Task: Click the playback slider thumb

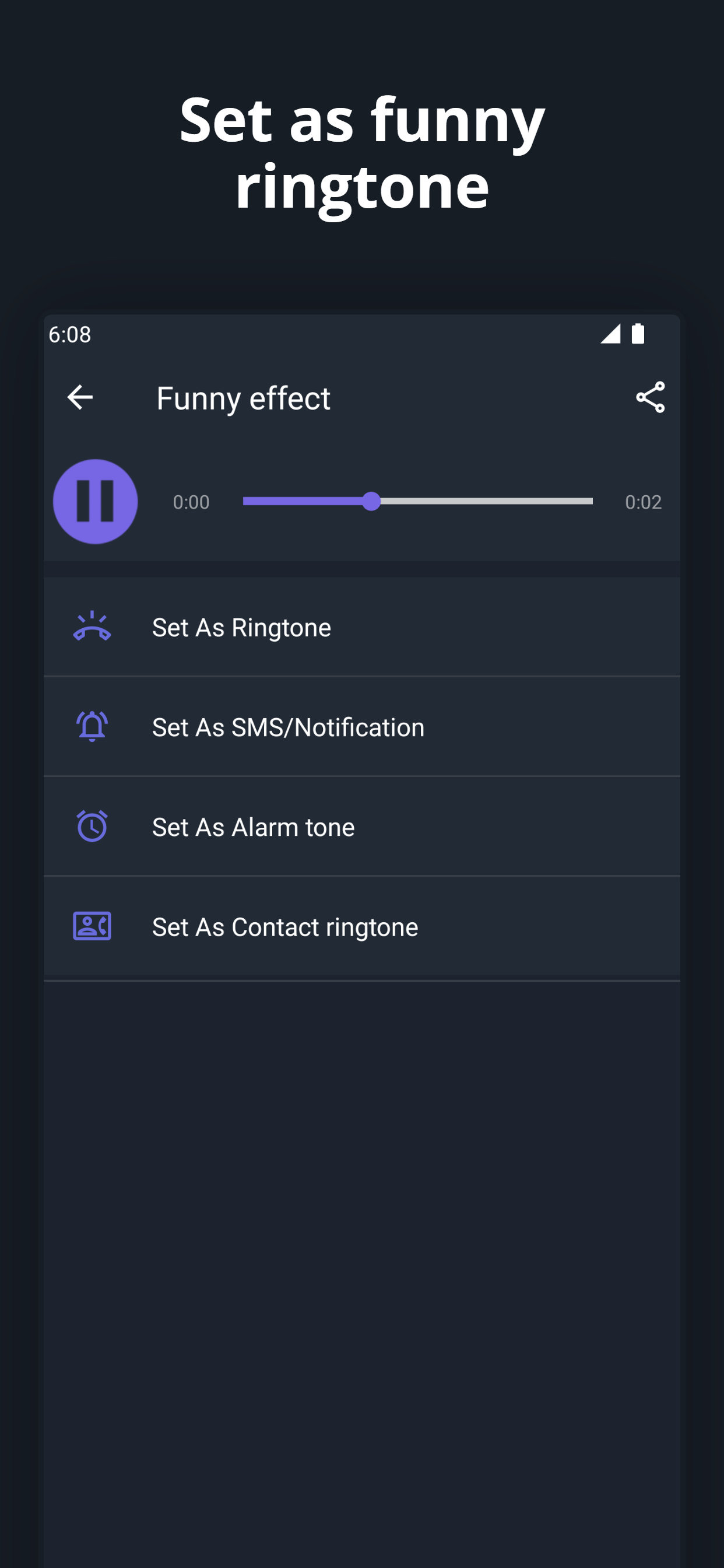Action: [x=371, y=501]
